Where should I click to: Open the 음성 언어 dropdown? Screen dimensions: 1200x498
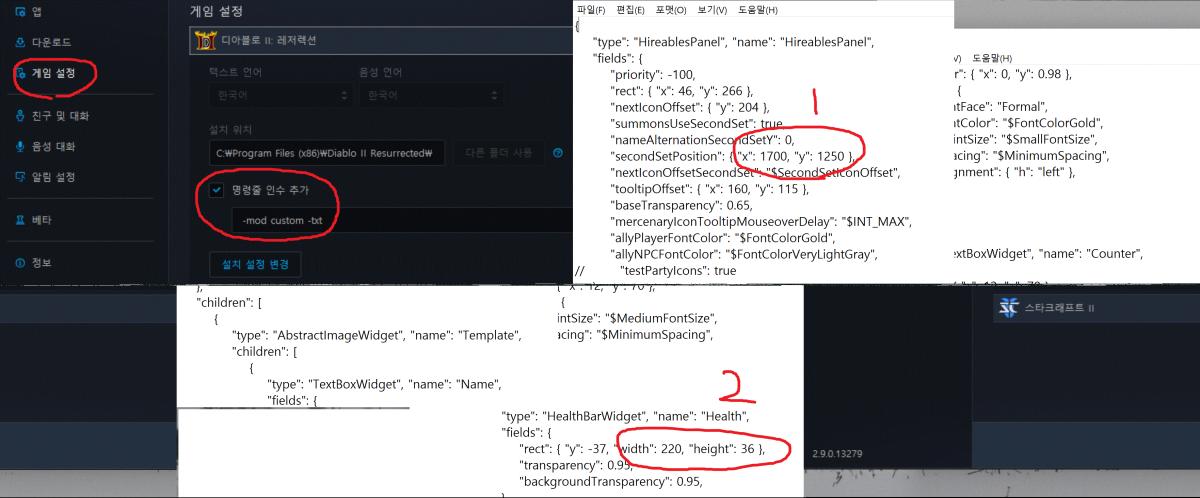[430, 96]
